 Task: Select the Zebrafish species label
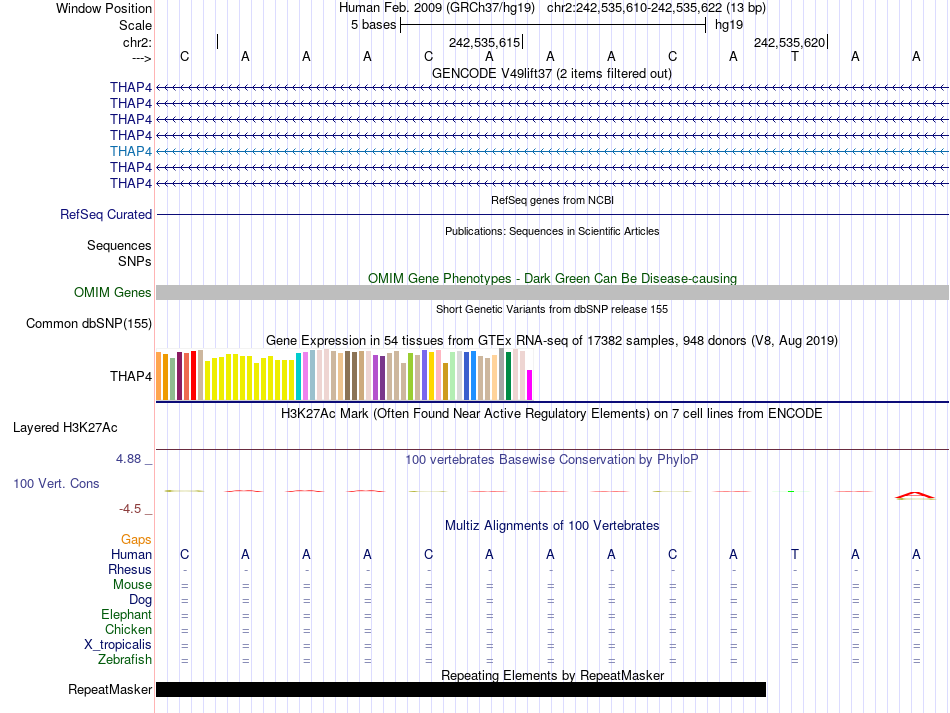point(125,660)
